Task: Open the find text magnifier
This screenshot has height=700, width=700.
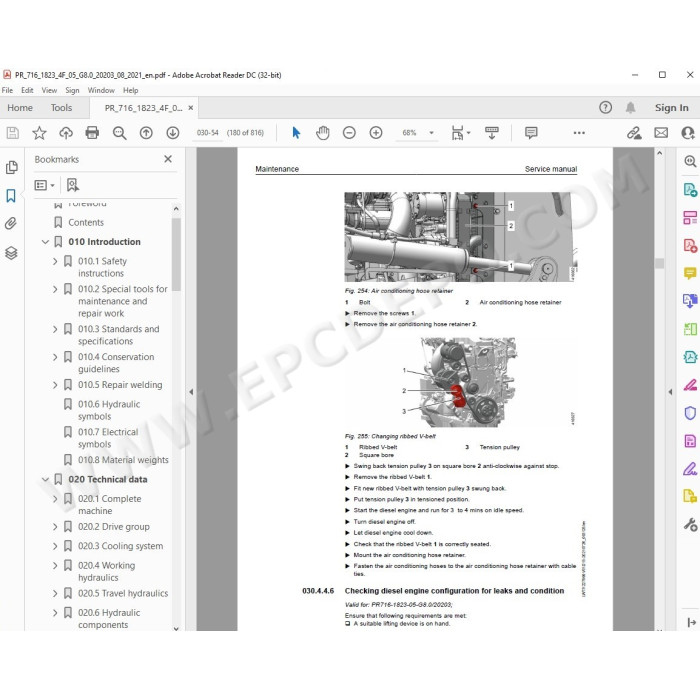Action: tap(119, 133)
